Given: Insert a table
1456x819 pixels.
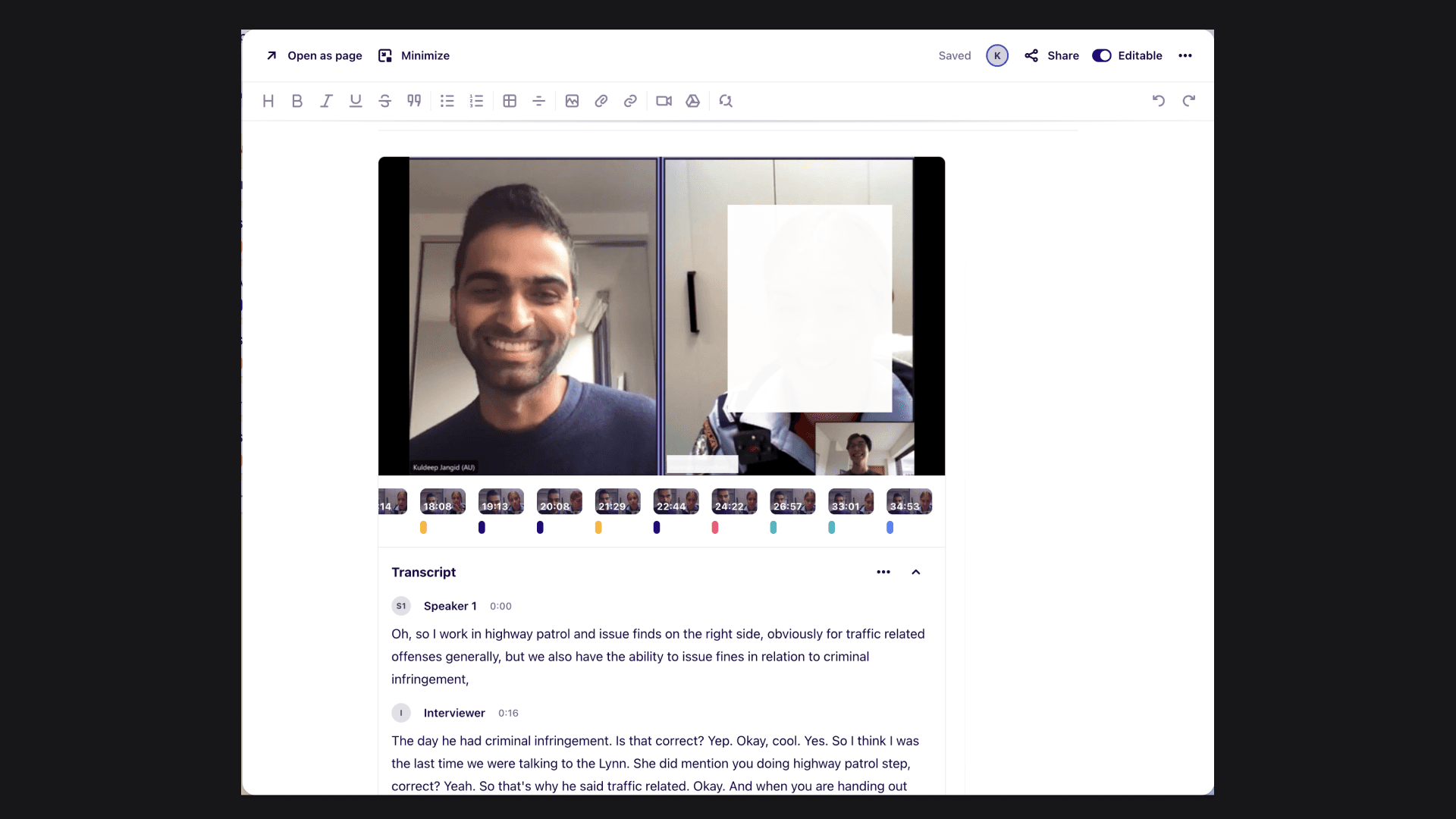Looking at the screenshot, I should click(x=510, y=101).
